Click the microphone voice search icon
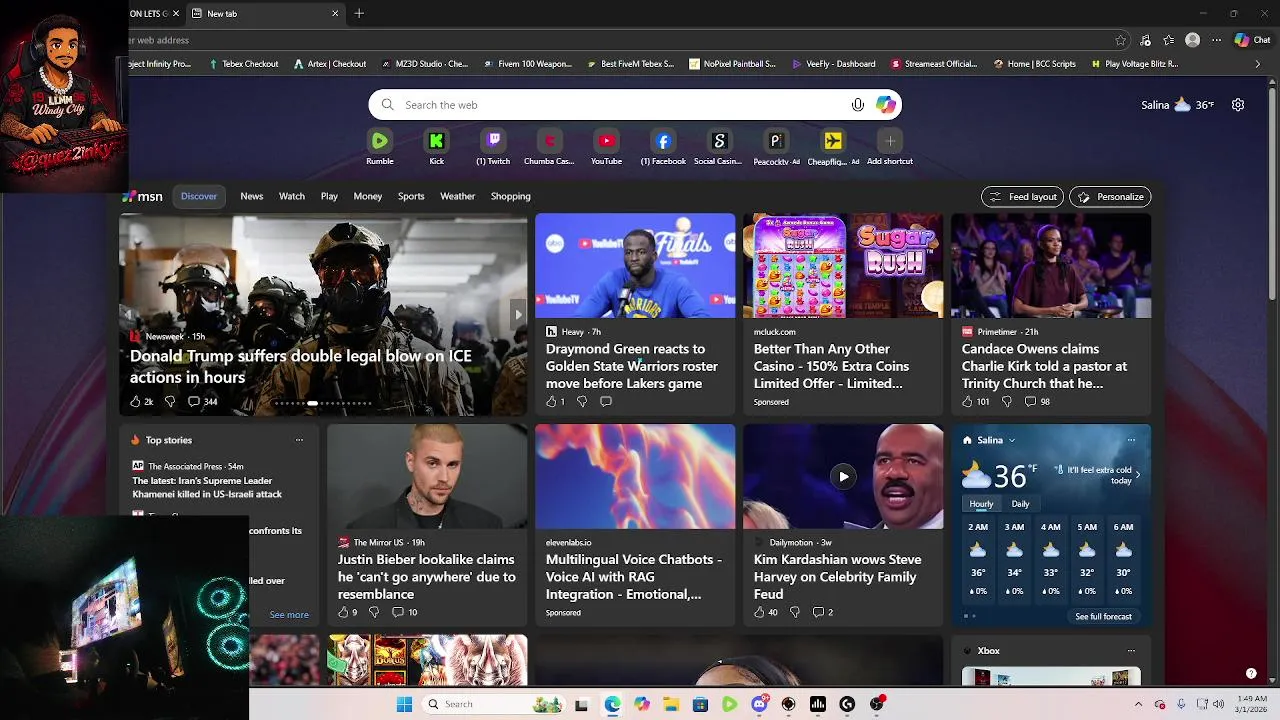The image size is (1280, 720). click(x=857, y=105)
